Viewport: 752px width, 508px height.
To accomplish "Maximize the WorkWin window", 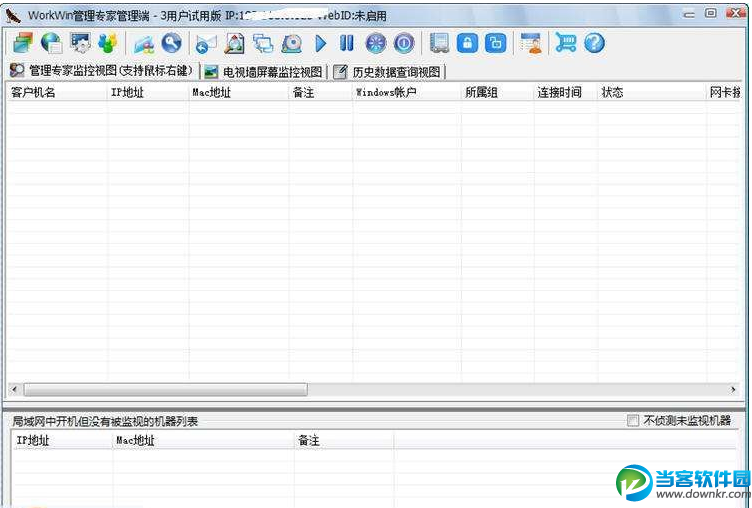I will (711, 13).
